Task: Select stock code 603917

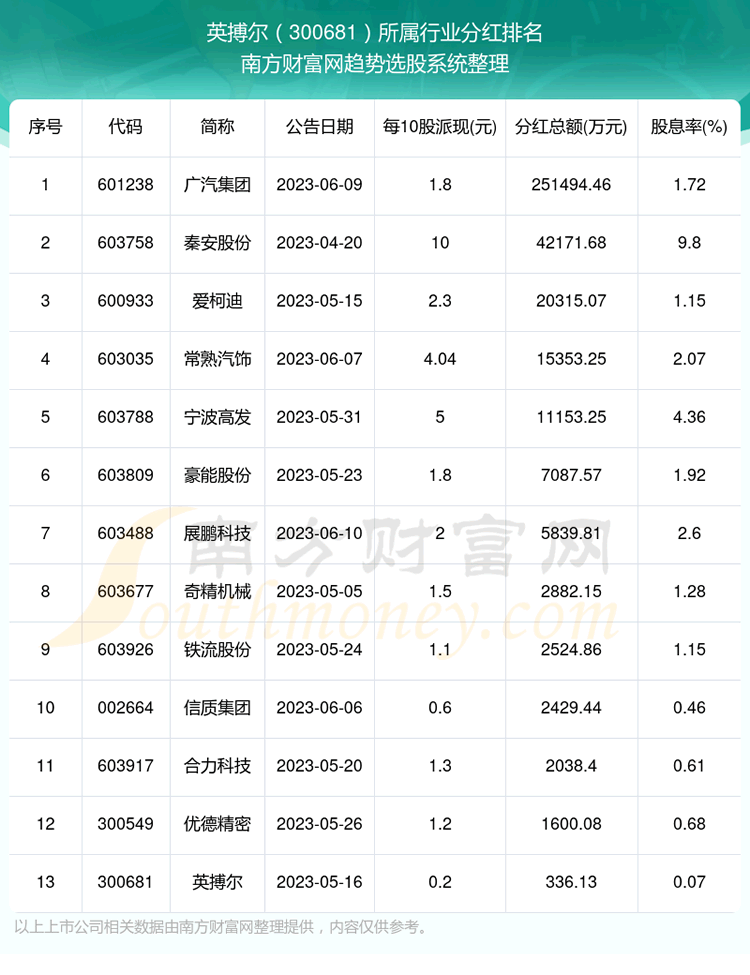Action: pos(126,765)
